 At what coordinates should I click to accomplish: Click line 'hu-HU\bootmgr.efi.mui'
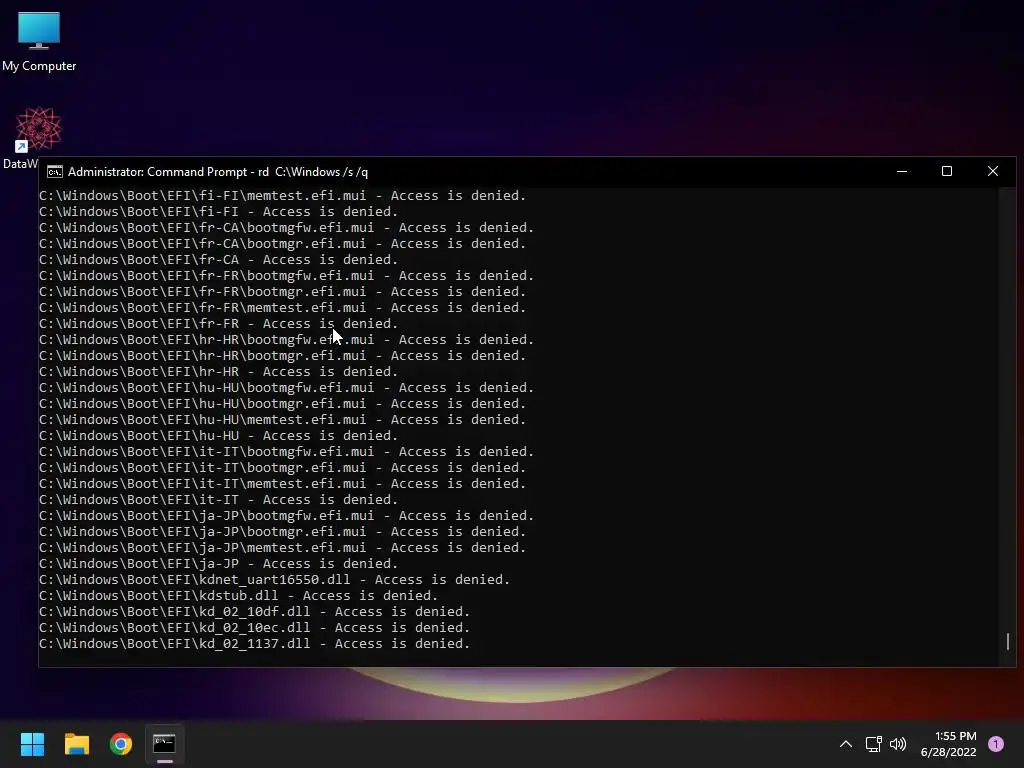(x=283, y=404)
